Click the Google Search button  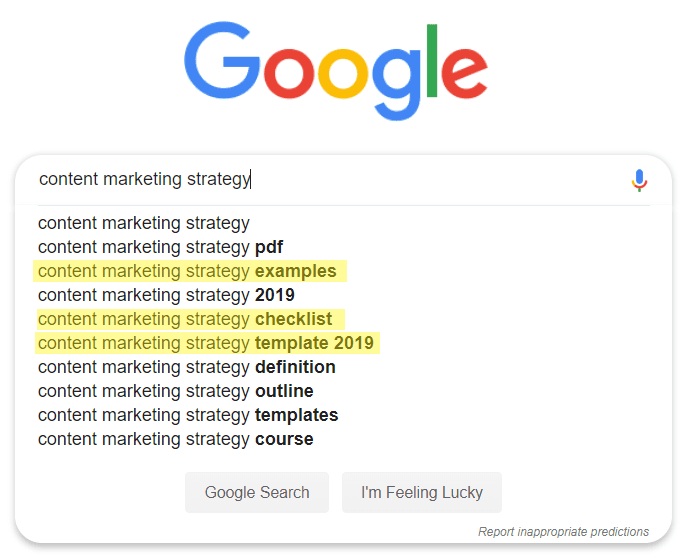click(x=257, y=493)
